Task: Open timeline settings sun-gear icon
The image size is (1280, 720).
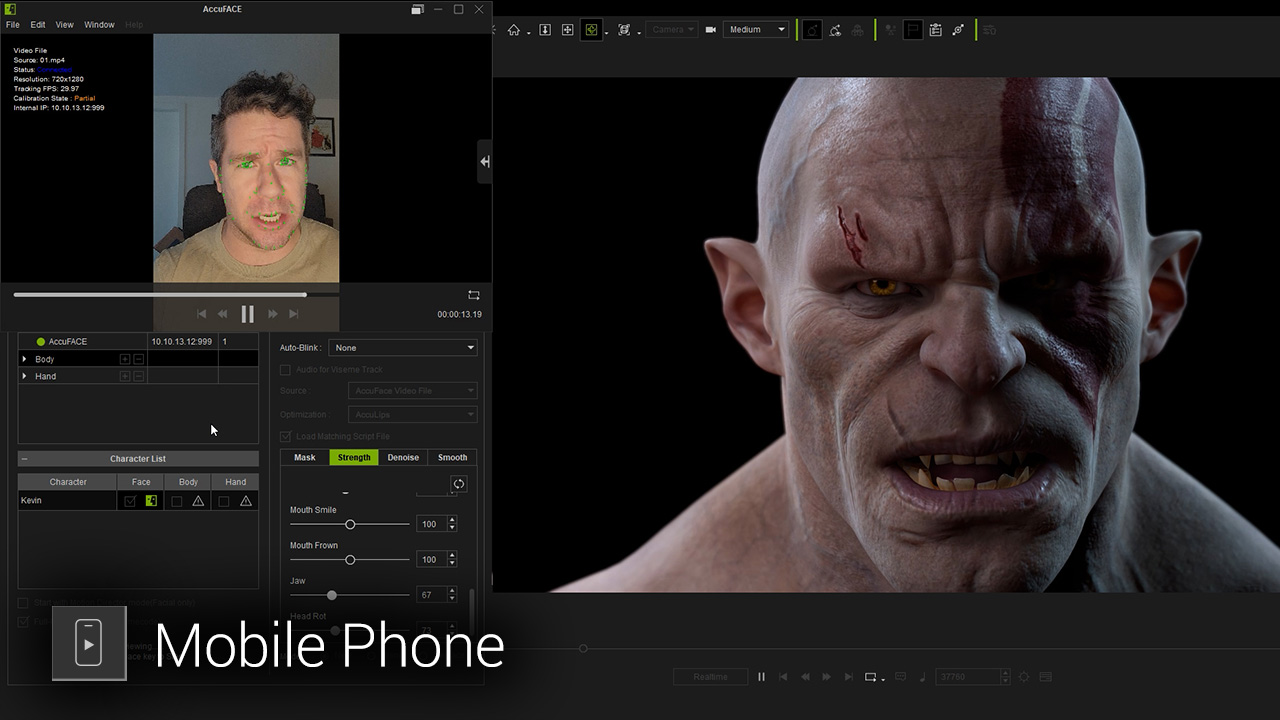Action: coord(1023,677)
